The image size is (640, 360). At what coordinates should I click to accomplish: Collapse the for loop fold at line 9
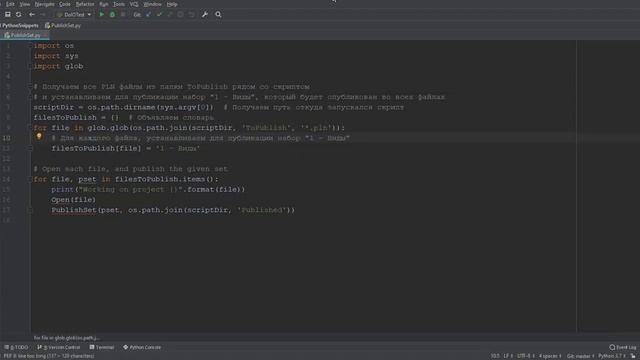30,128
